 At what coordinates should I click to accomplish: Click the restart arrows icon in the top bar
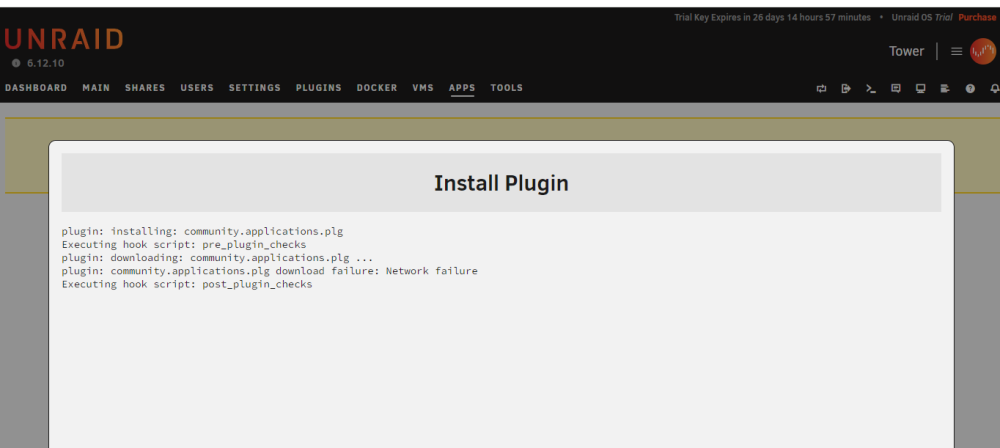pos(821,89)
